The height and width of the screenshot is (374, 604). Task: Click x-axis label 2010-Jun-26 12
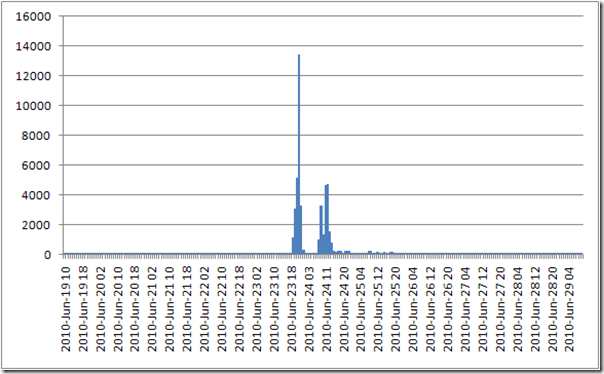[430, 309]
